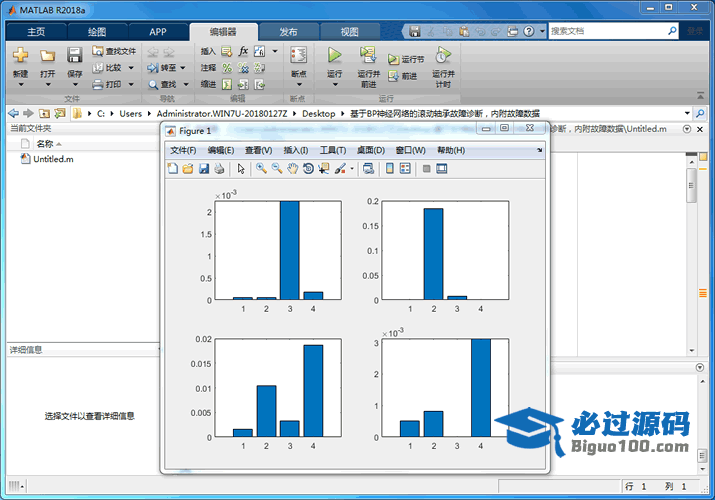Click Figure 1 print icon
Viewport: 715px width, 500px height.
click(x=219, y=169)
